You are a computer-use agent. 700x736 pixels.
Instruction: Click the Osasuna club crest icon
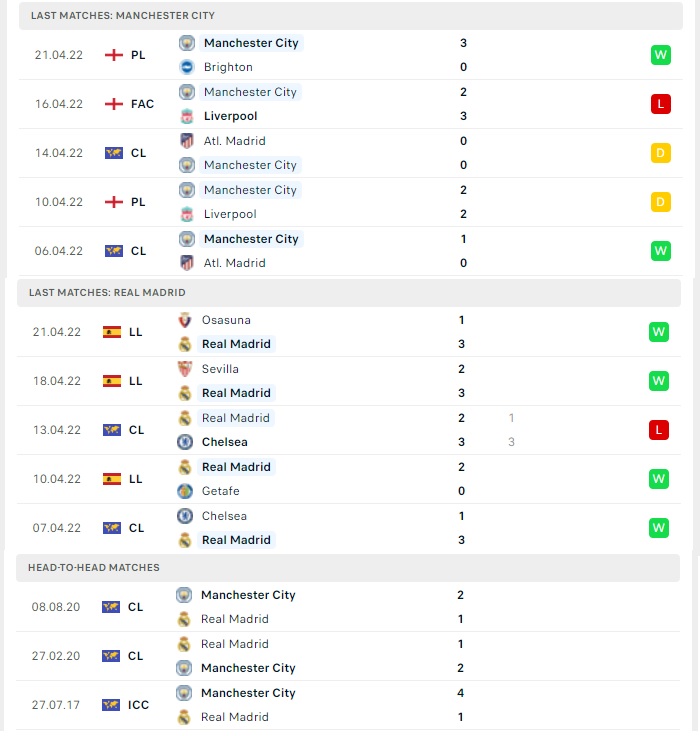pyautogui.click(x=185, y=320)
